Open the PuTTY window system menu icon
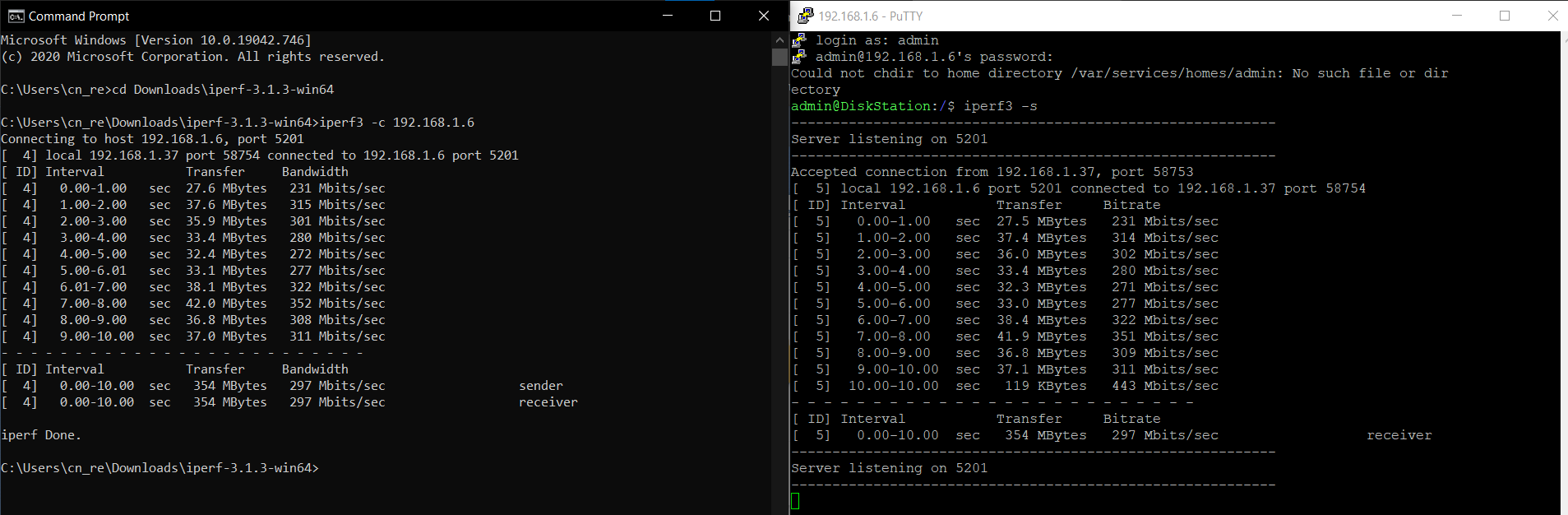 click(805, 16)
